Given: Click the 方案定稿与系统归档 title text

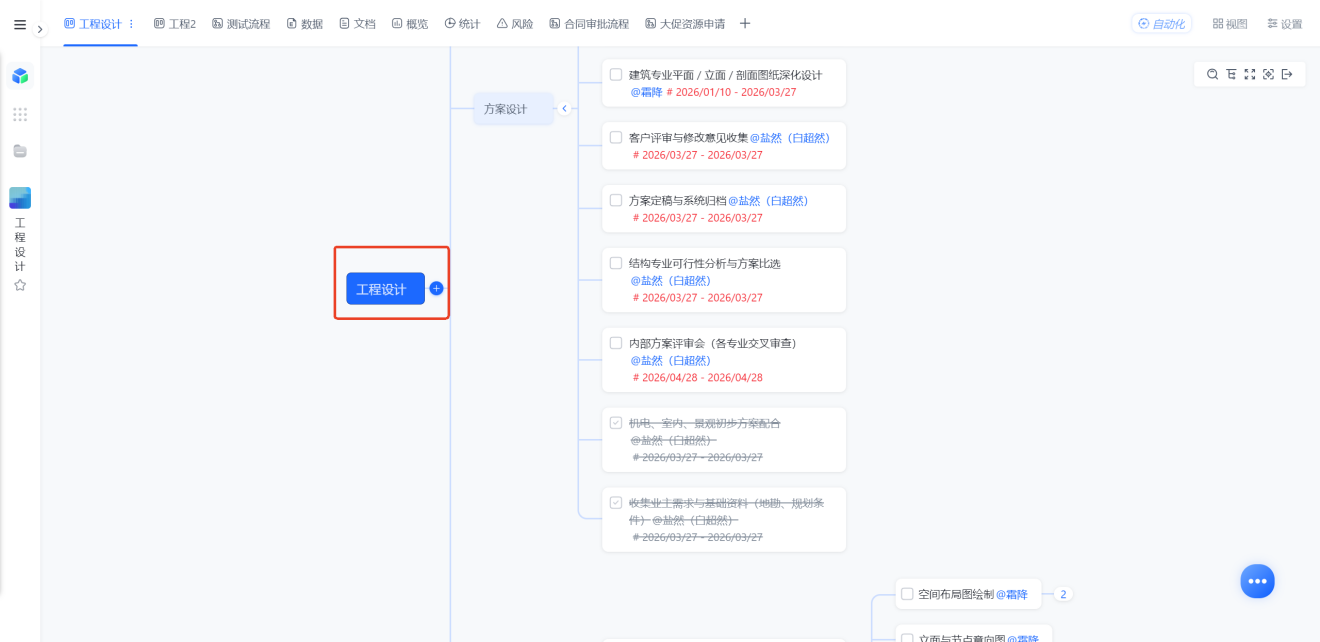Looking at the screenshot, I should [677, 201].
